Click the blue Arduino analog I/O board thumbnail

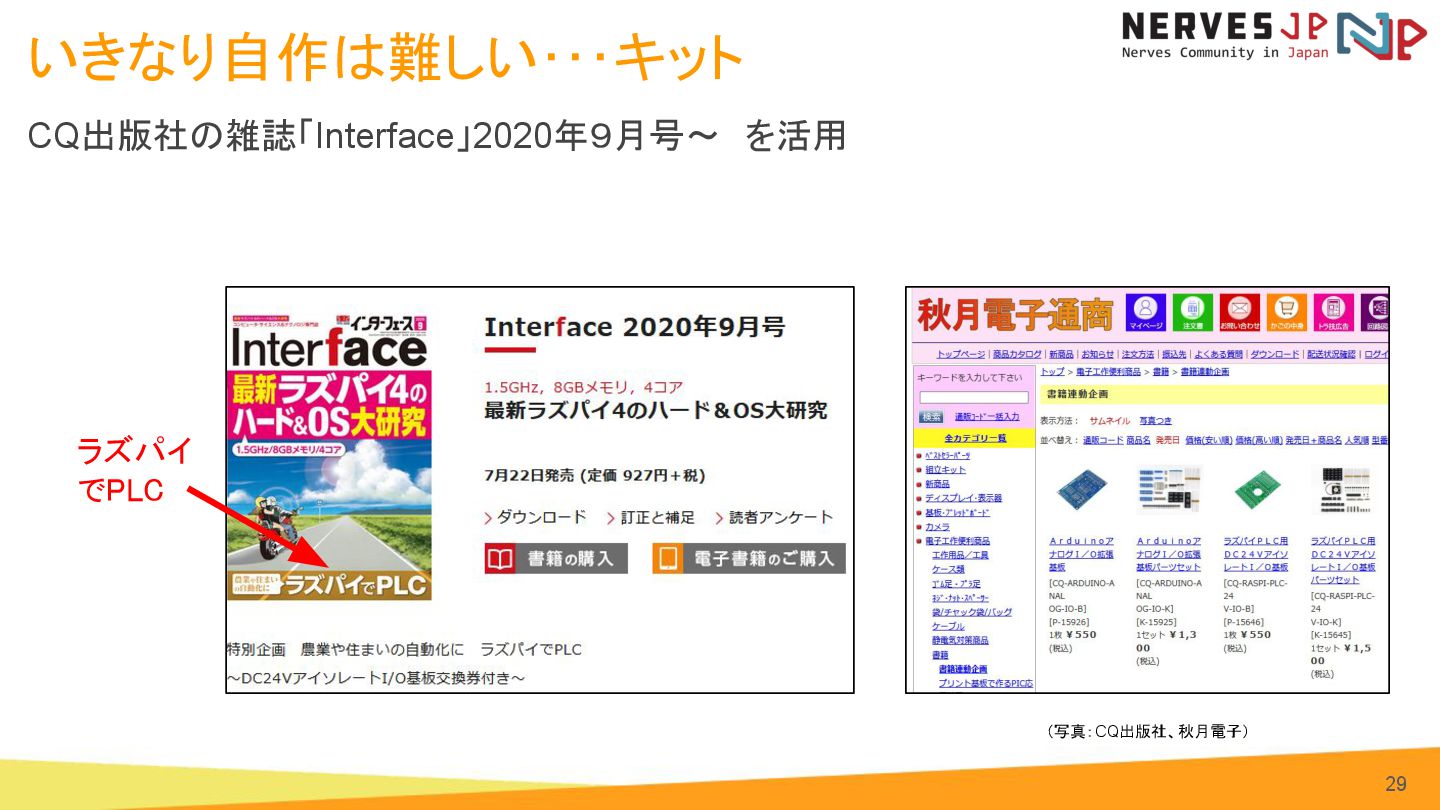(1082, 491)
